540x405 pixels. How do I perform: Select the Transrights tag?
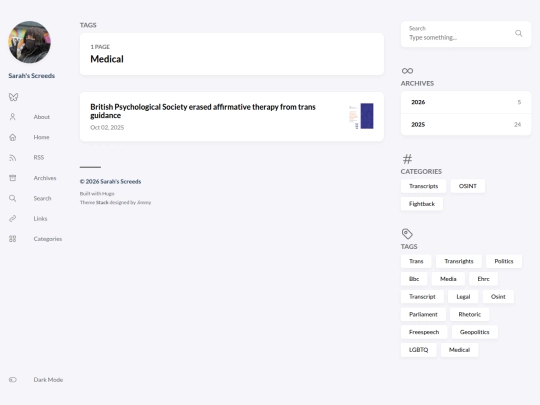pos(459,261)
